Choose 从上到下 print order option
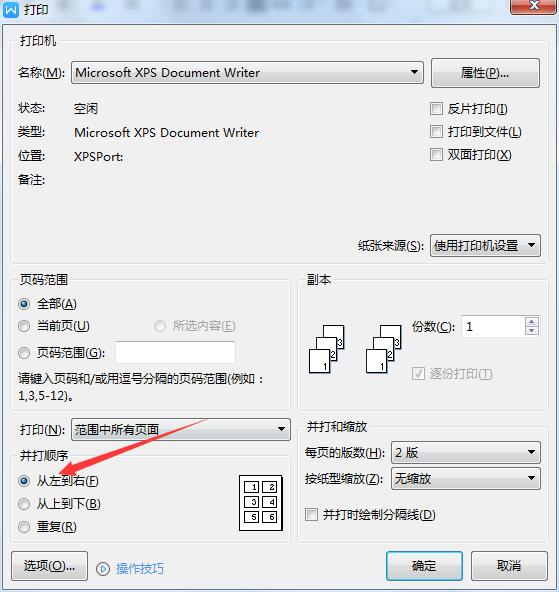This screenshot has height=592, width=559. point(24,504)
